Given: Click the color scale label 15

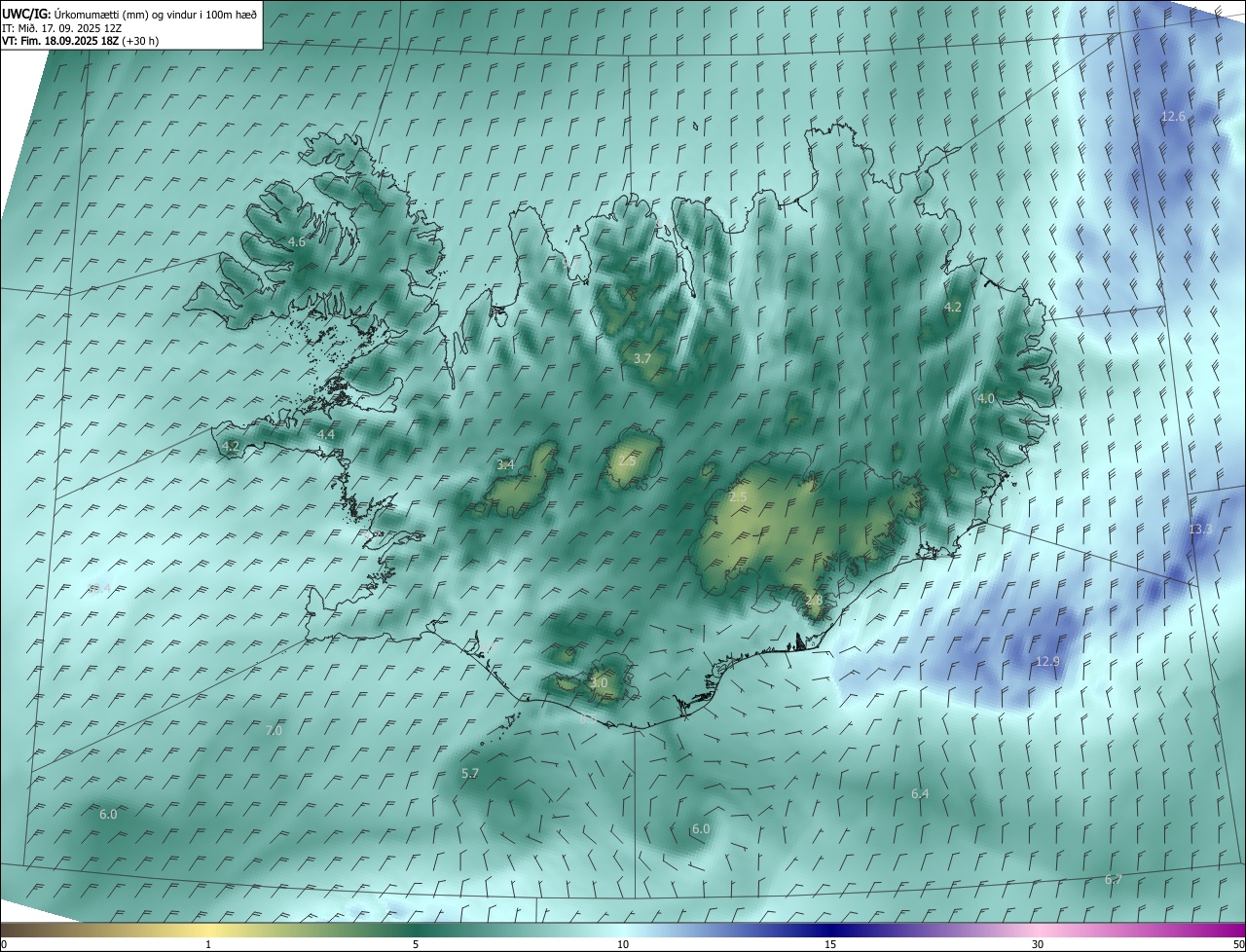Looking at the screenshot, I should point(830,945).
